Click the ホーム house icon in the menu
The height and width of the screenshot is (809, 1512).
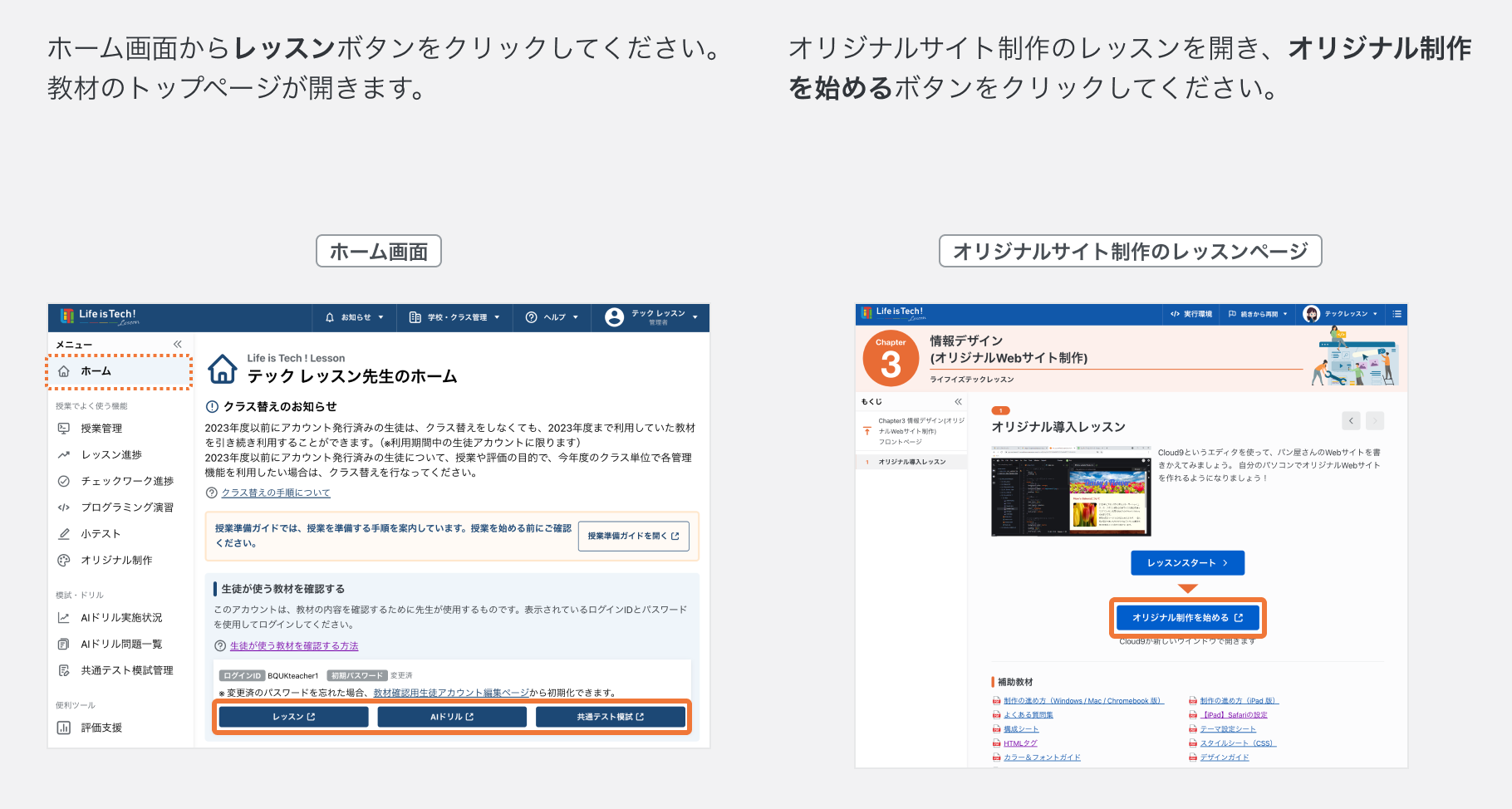64,371
